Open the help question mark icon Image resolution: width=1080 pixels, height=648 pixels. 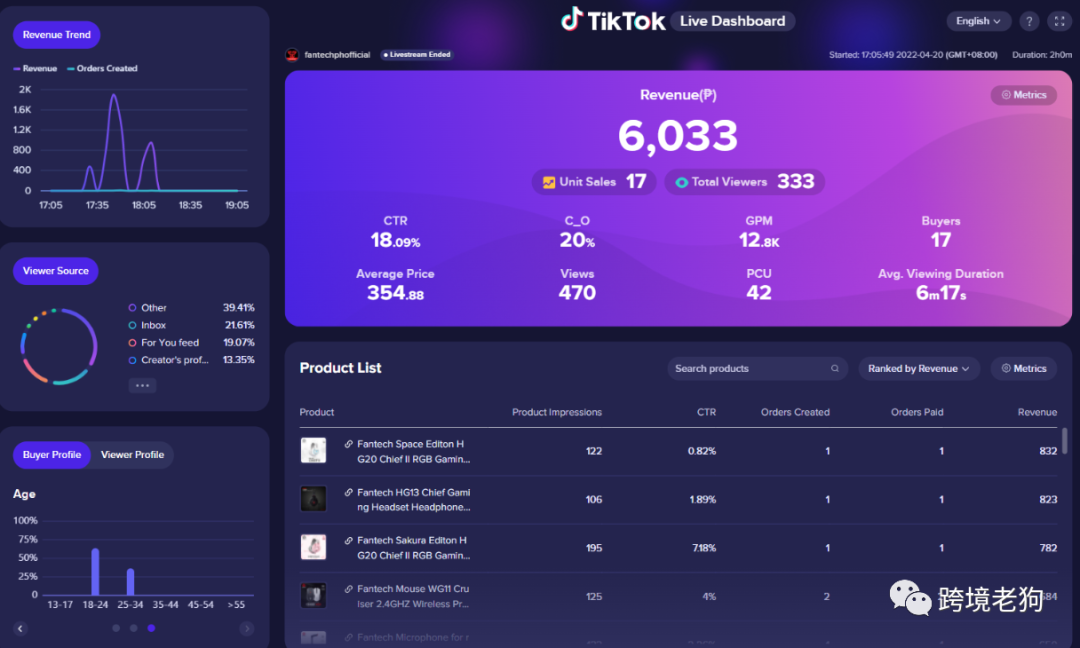1029,21
